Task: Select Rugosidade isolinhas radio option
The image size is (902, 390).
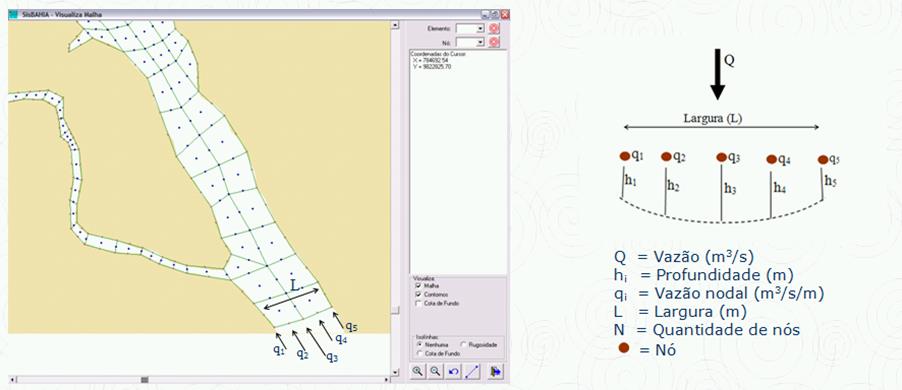Action: 464,345
